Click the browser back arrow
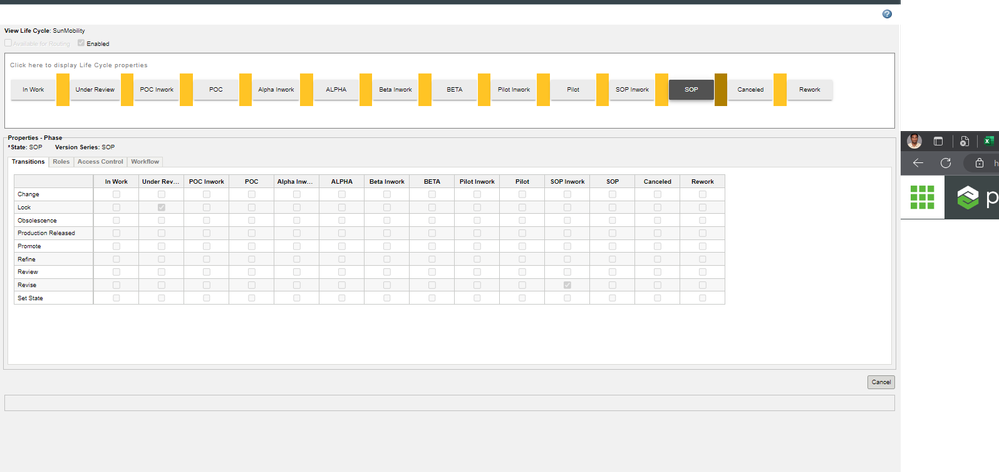Screen dimensions: 999x472 (917, 163)
